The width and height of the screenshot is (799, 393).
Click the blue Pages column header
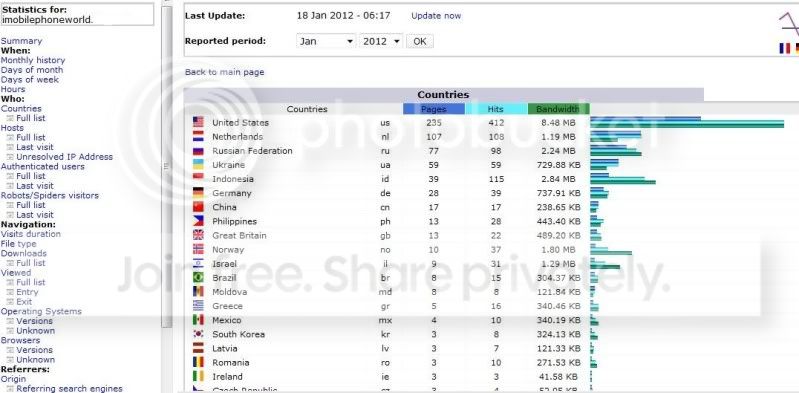click(434, 109)
